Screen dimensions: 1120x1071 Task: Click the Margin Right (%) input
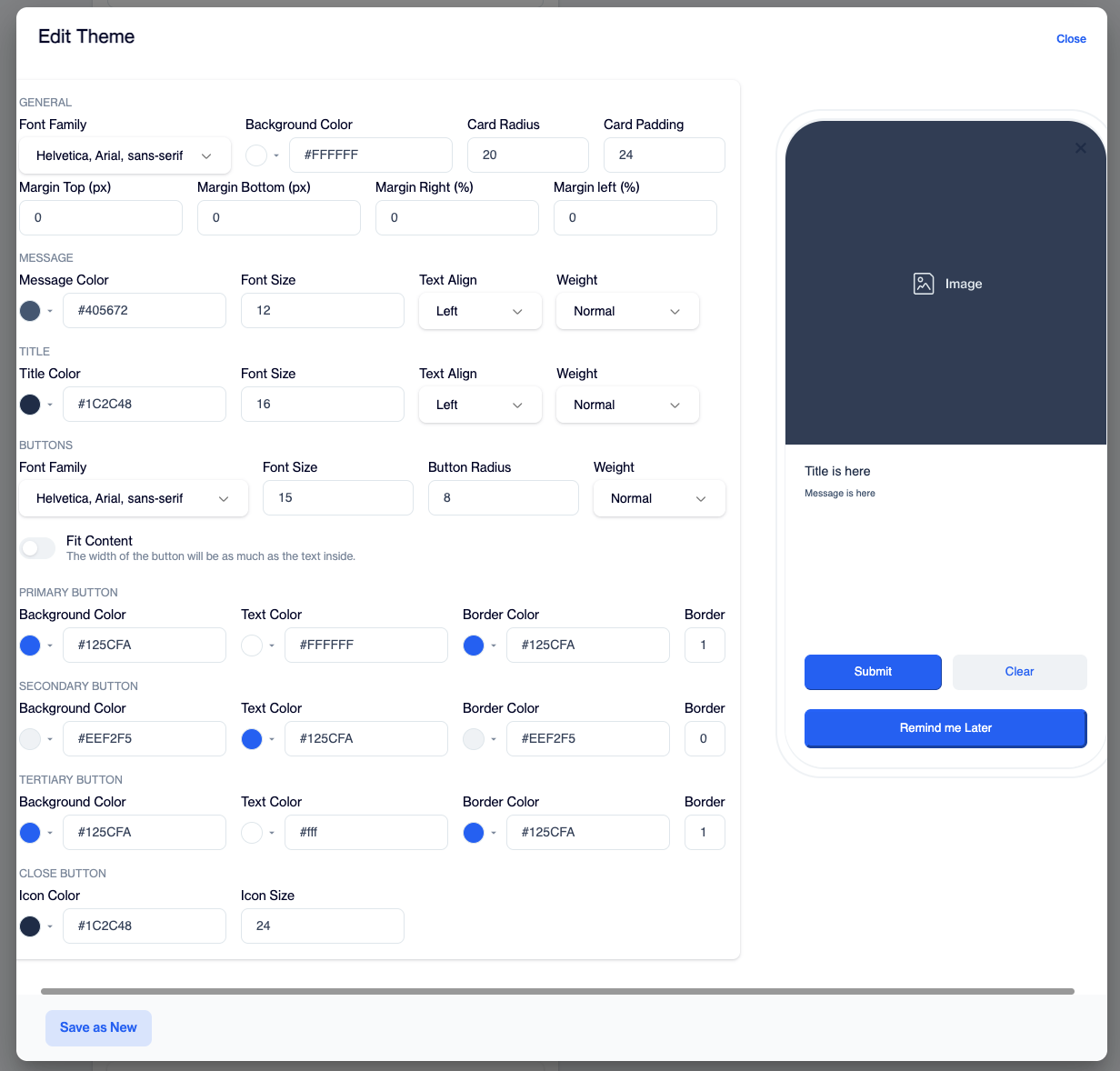point(457,218)
